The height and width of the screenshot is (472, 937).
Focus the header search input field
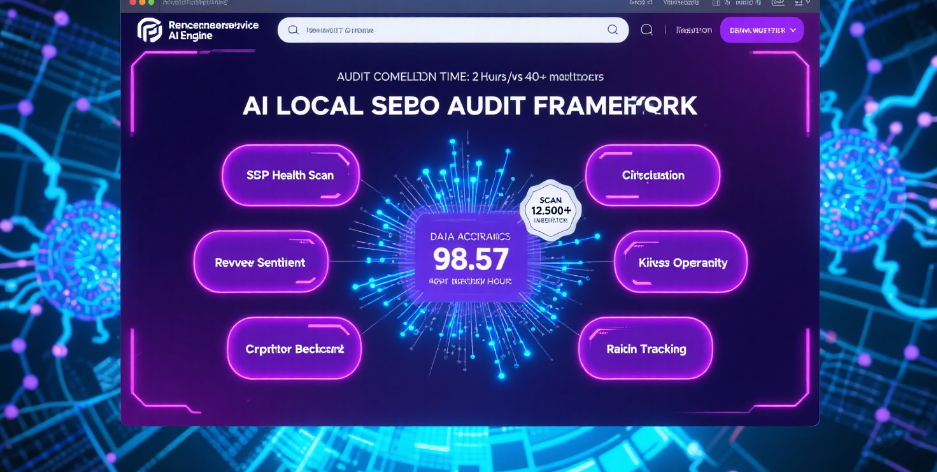pyautogui.click(x=452, y=30)
